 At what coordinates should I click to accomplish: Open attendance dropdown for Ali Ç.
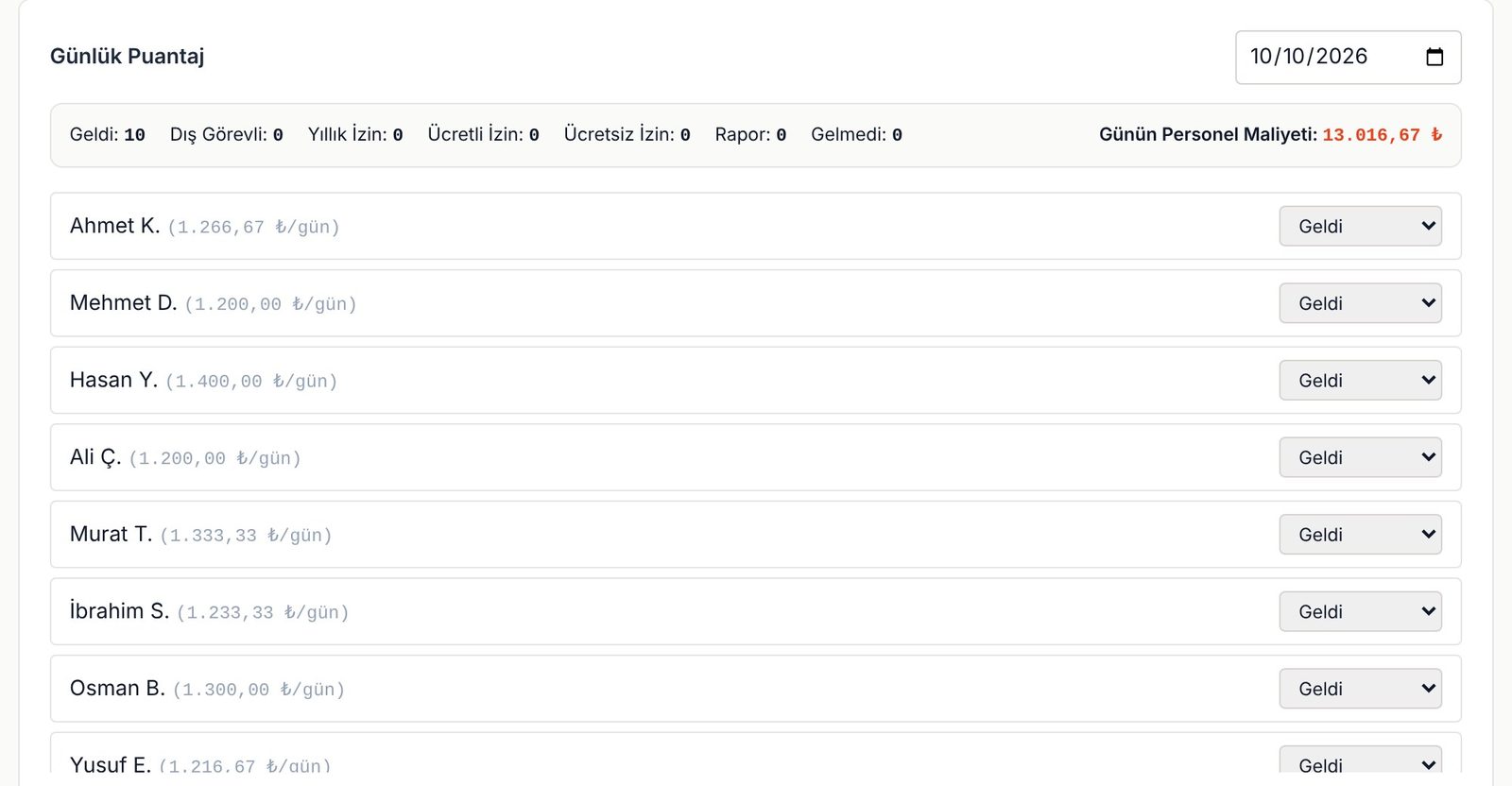point(1361,457)
